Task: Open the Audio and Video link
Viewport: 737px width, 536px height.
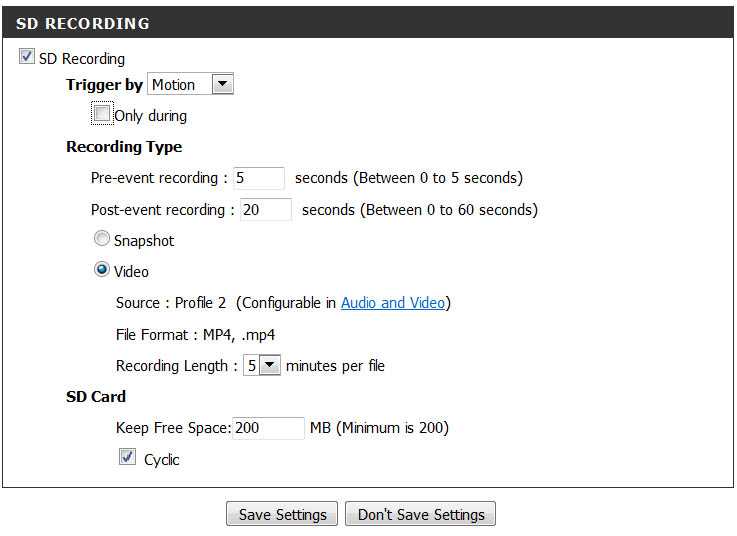Action: (x=393, y=303)
